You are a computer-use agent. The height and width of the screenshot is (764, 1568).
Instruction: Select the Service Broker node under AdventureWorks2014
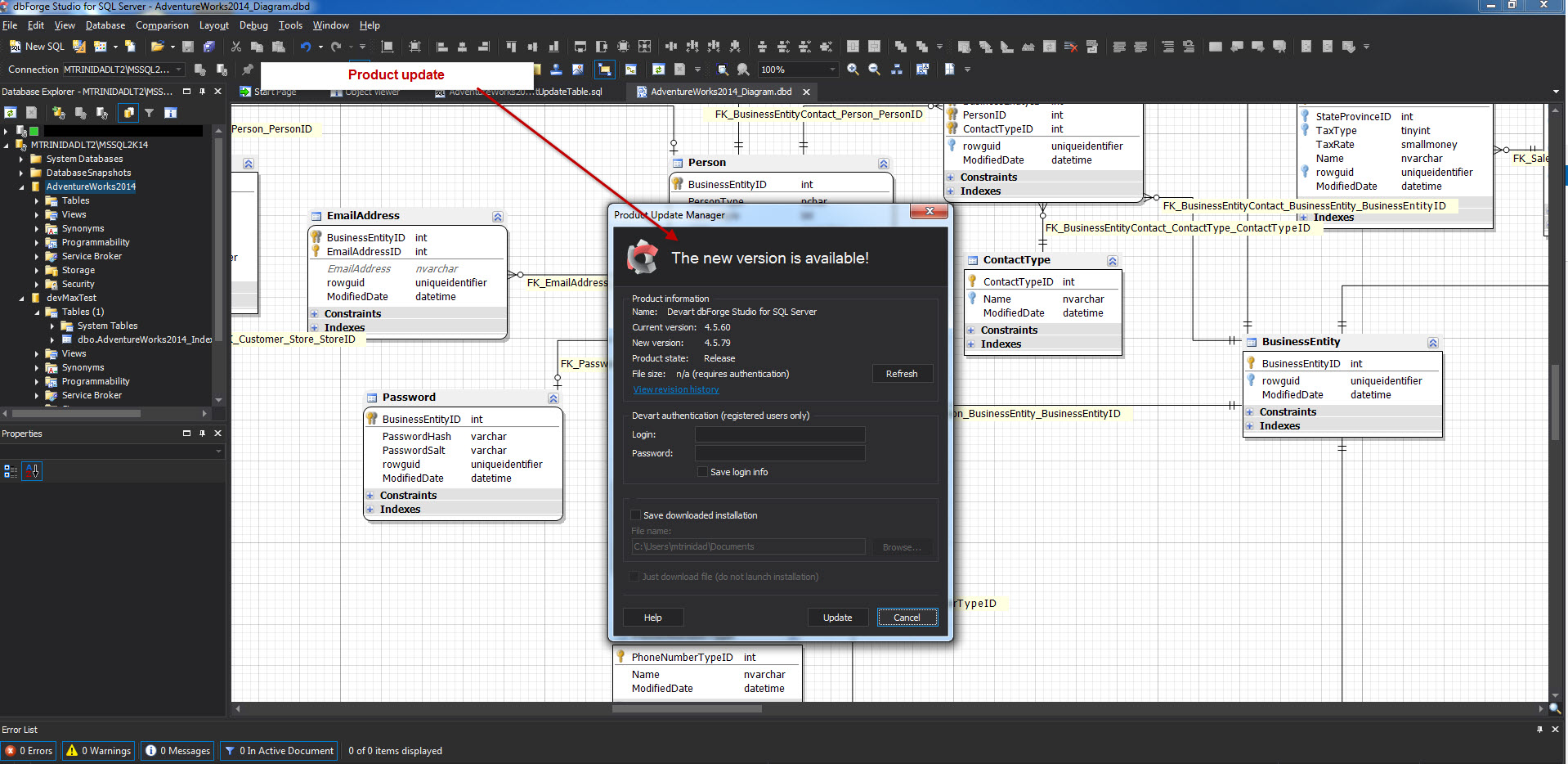pyautogui.click(x=92, y=256)
